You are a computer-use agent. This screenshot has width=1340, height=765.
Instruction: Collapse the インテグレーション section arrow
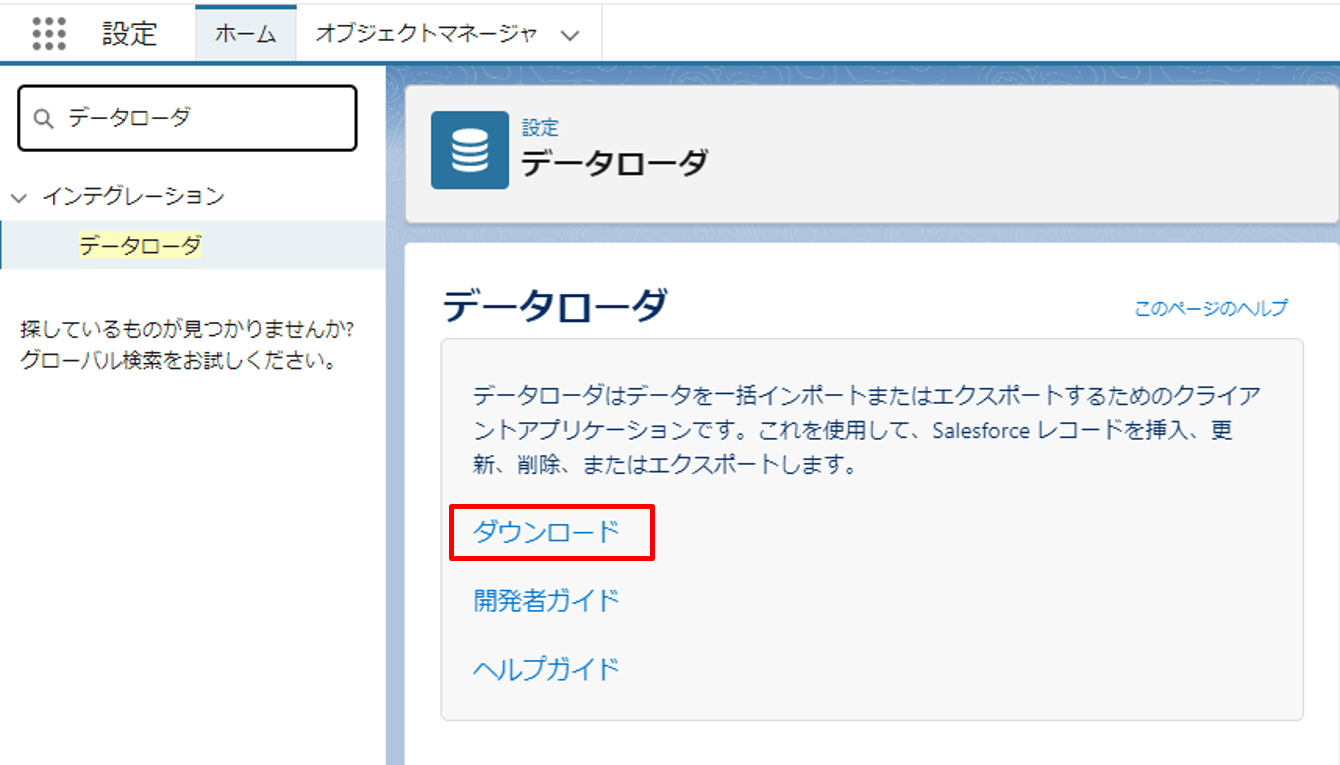click(18, 198)
